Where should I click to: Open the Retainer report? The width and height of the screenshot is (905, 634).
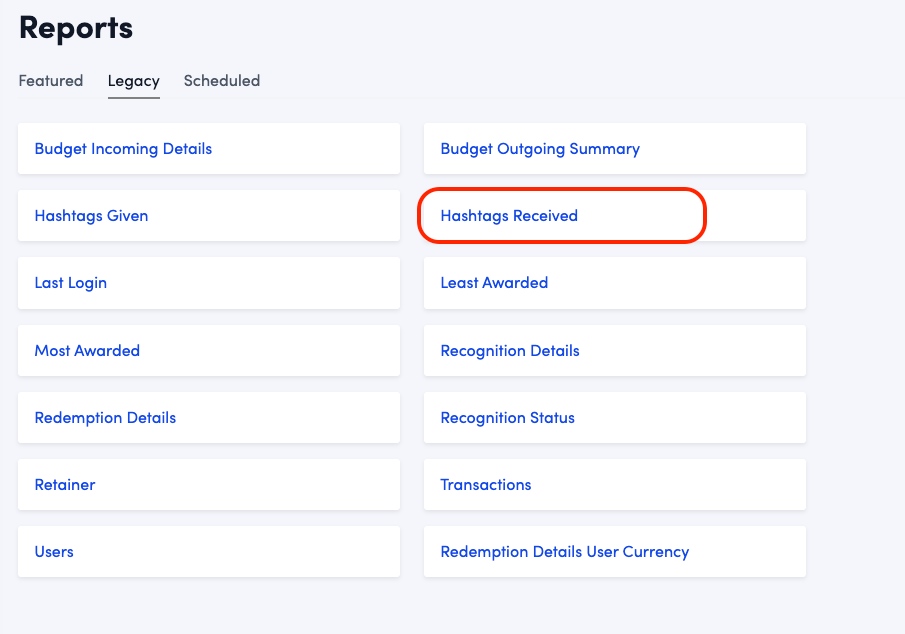[65, 485]
